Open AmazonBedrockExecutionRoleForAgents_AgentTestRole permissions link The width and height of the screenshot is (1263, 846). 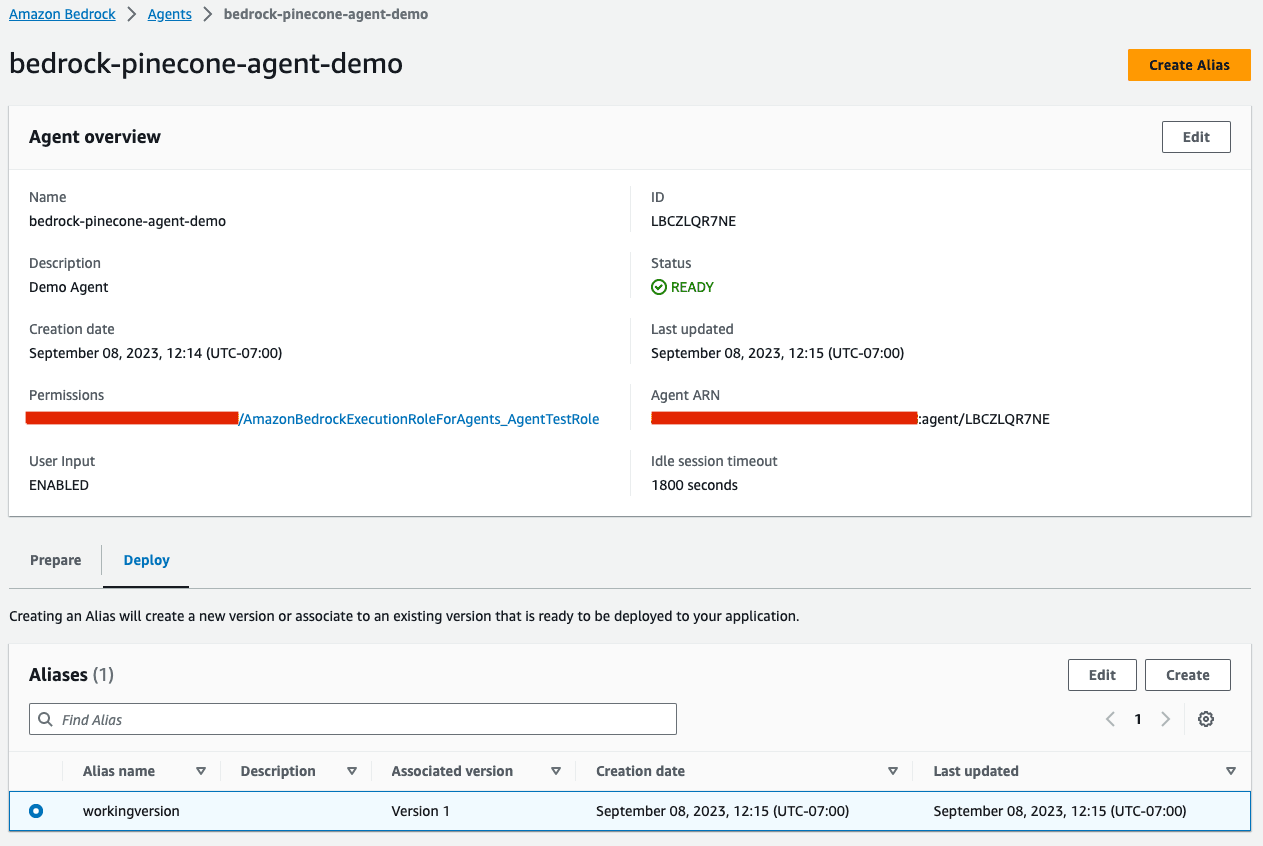coord(421,419)
